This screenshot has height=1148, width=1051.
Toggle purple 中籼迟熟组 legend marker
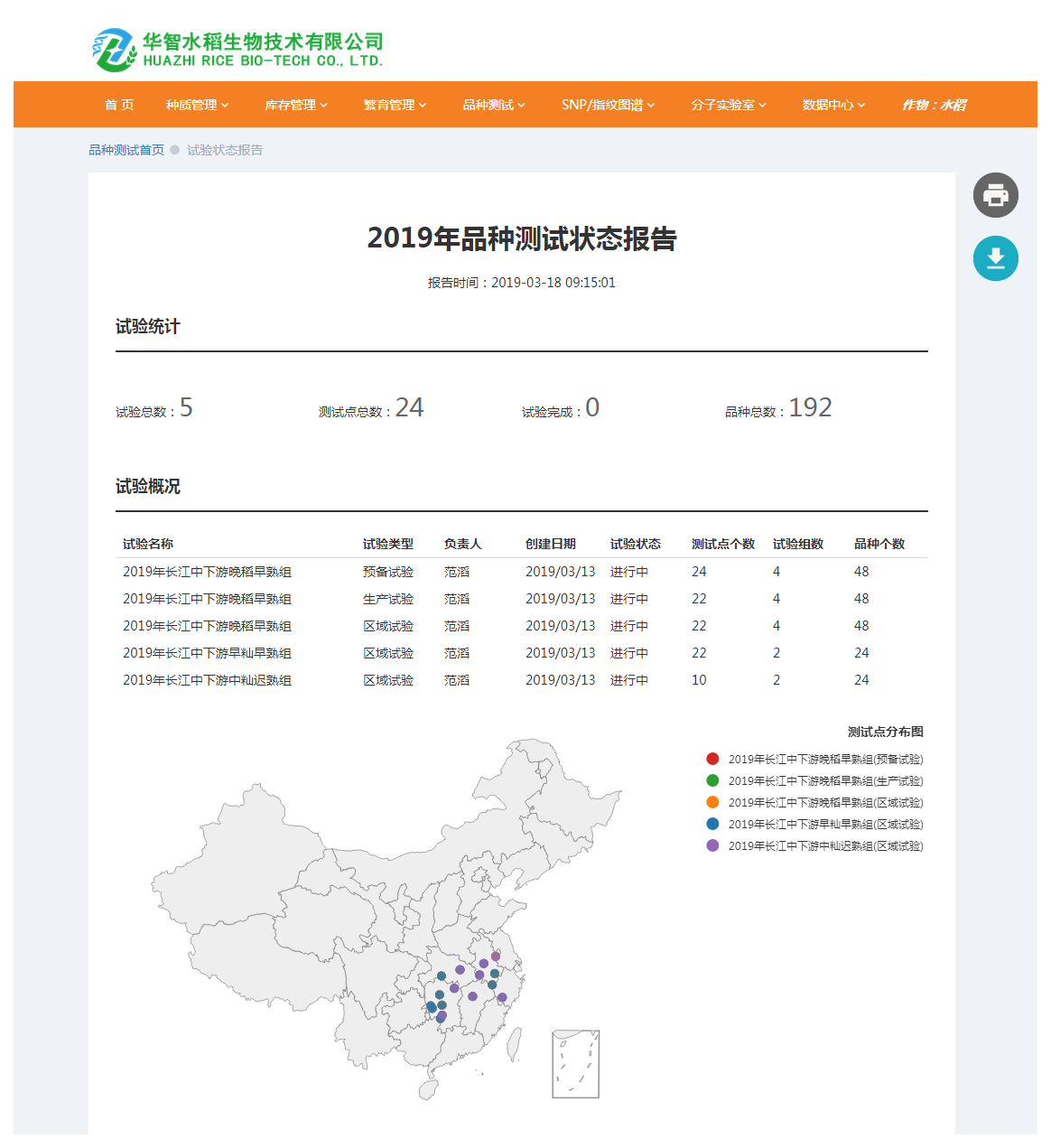coord(712,845)
